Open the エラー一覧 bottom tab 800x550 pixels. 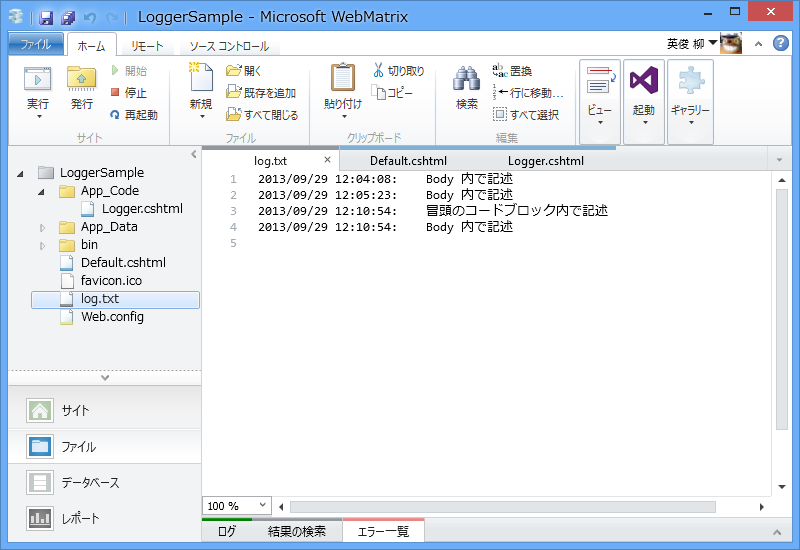click(383, 532)
